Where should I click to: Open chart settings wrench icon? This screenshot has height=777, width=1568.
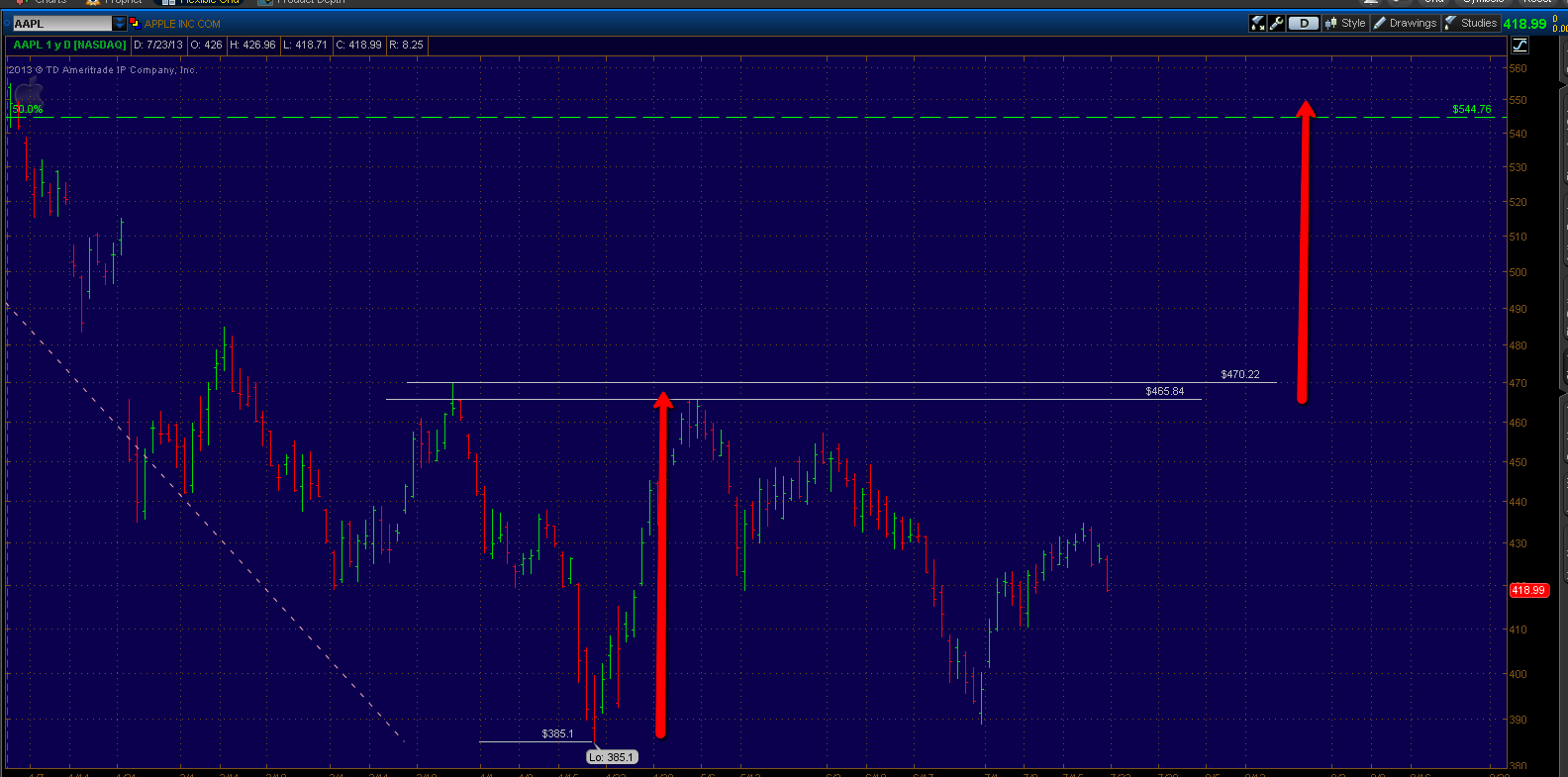click(1276, 23)
